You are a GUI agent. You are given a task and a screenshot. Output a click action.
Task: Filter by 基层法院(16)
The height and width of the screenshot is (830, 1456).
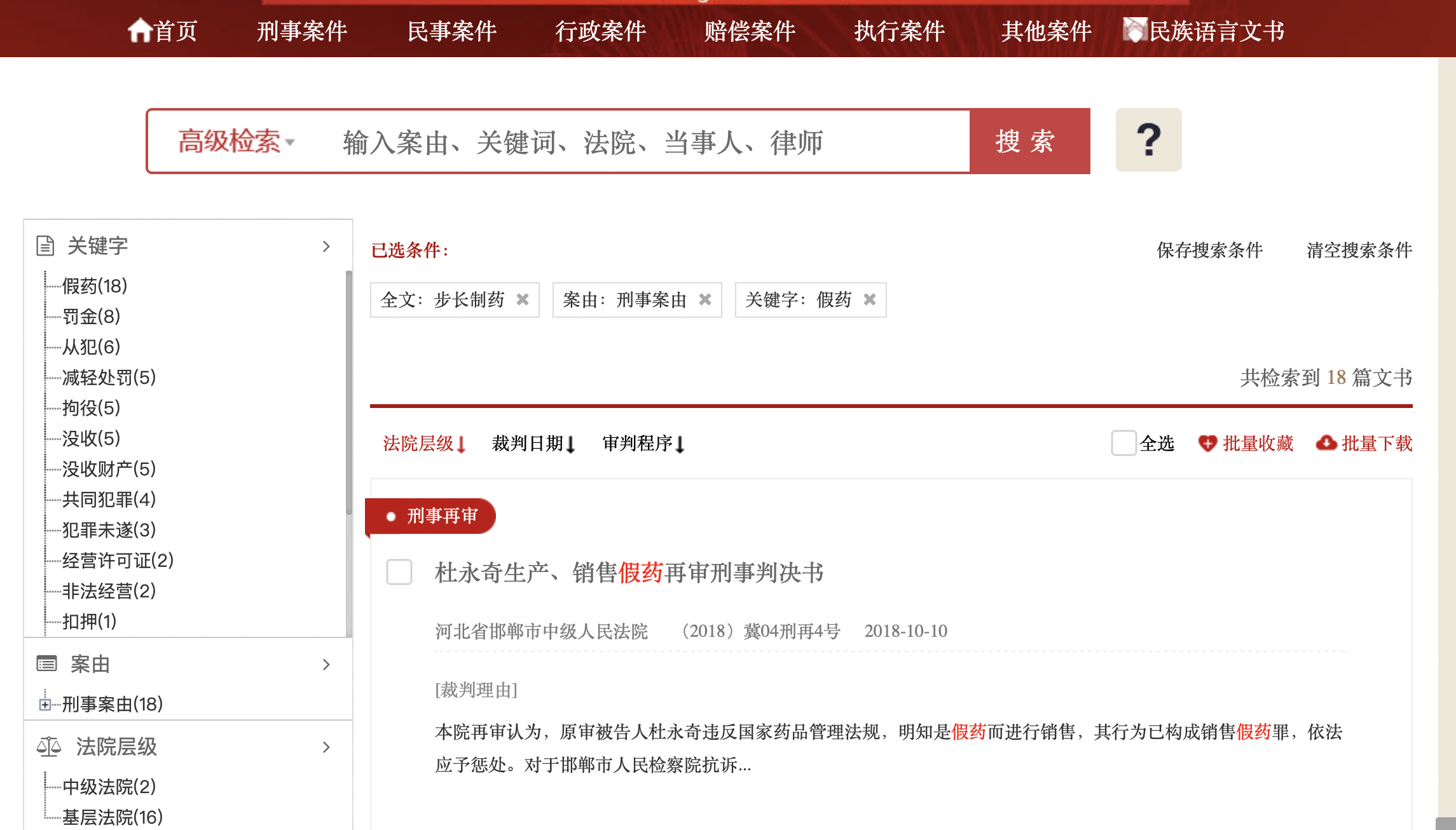[x=112, y=817]
